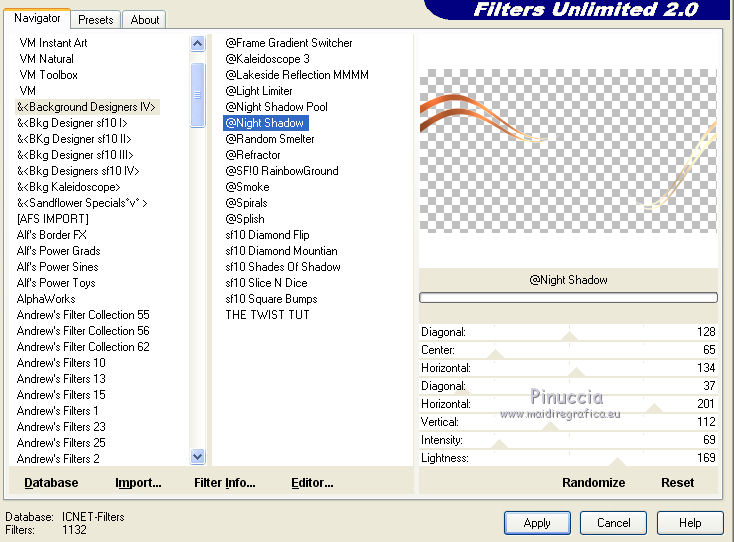Screen dimensions: 734x542
Task: Select Alf's Power Grads category
Action: click(59, 251)
